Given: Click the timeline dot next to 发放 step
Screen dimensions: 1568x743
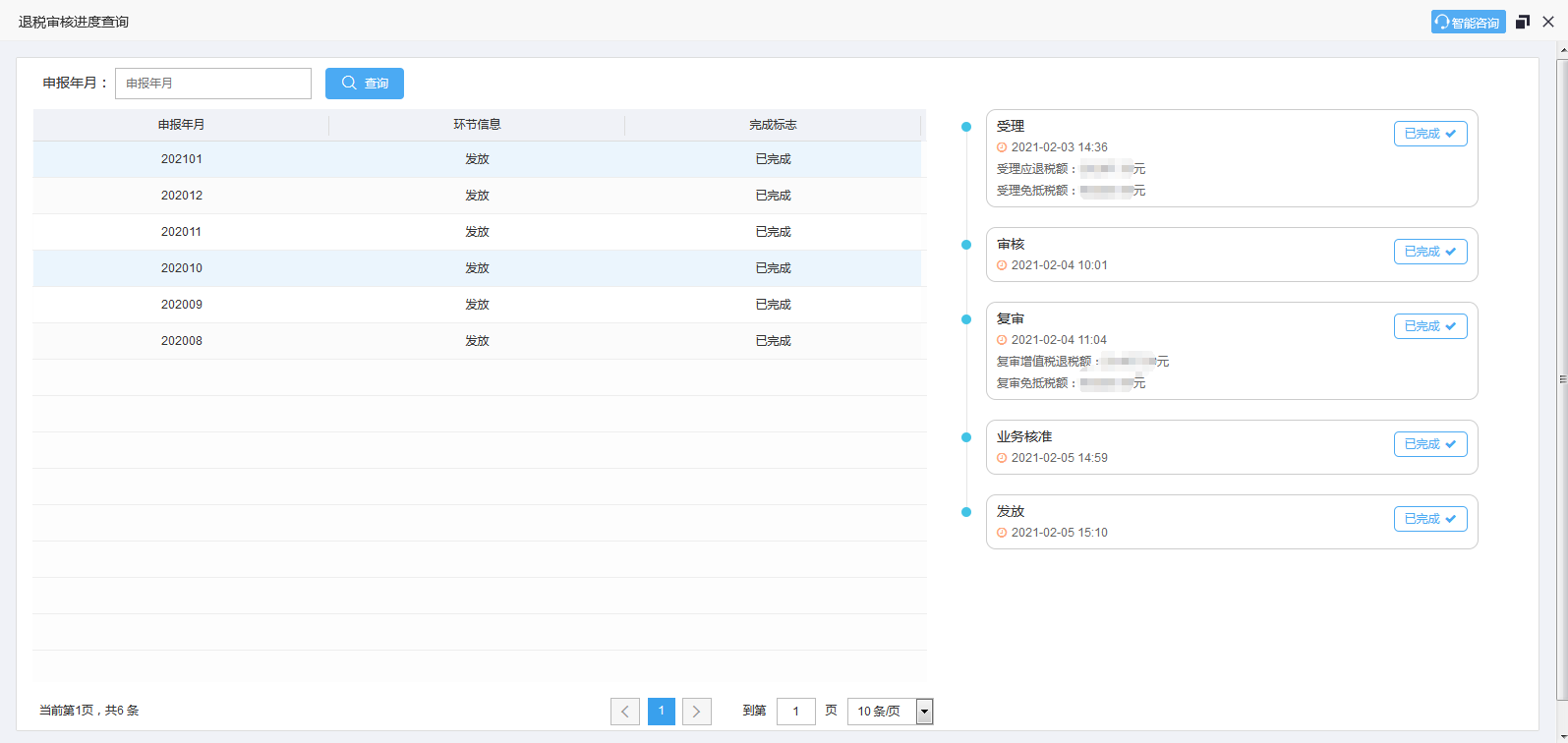Looking at the screenshot, I should 966,512.
